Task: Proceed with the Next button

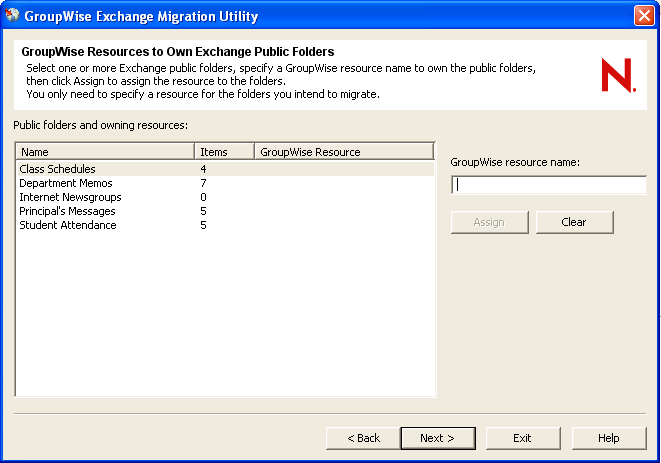Action: click(x=438, y=438)
